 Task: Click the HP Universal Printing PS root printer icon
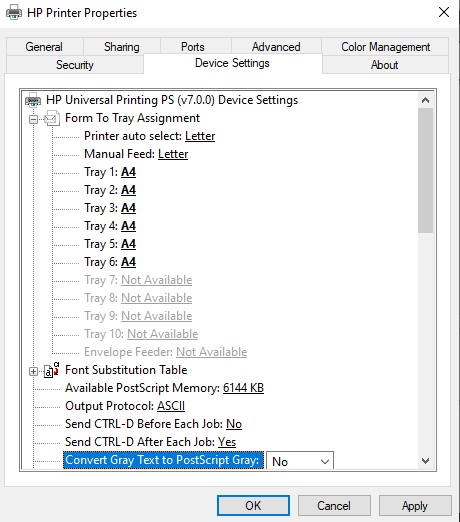click(33, 100)
